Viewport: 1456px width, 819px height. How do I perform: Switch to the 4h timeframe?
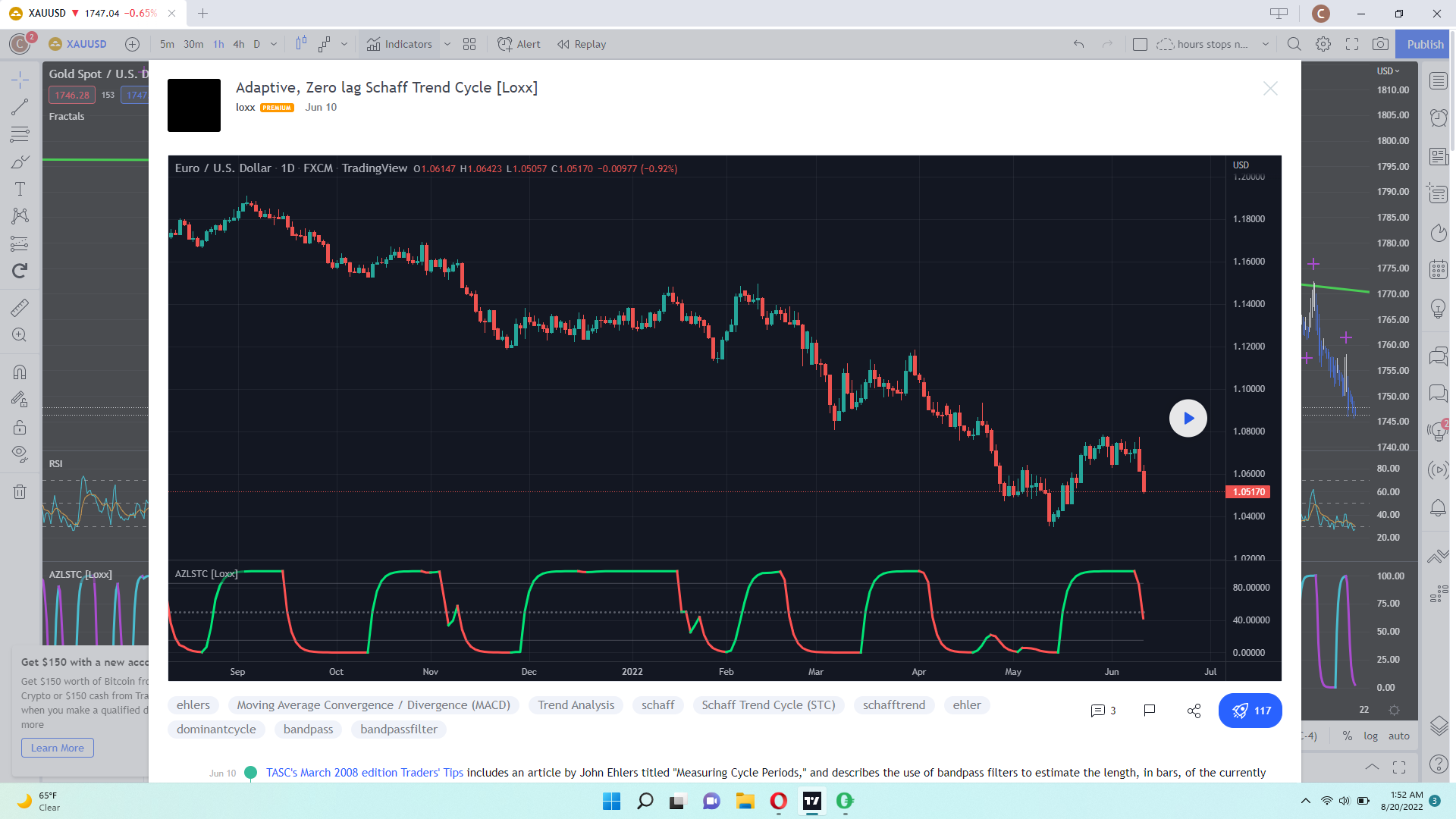coord(238,44)
